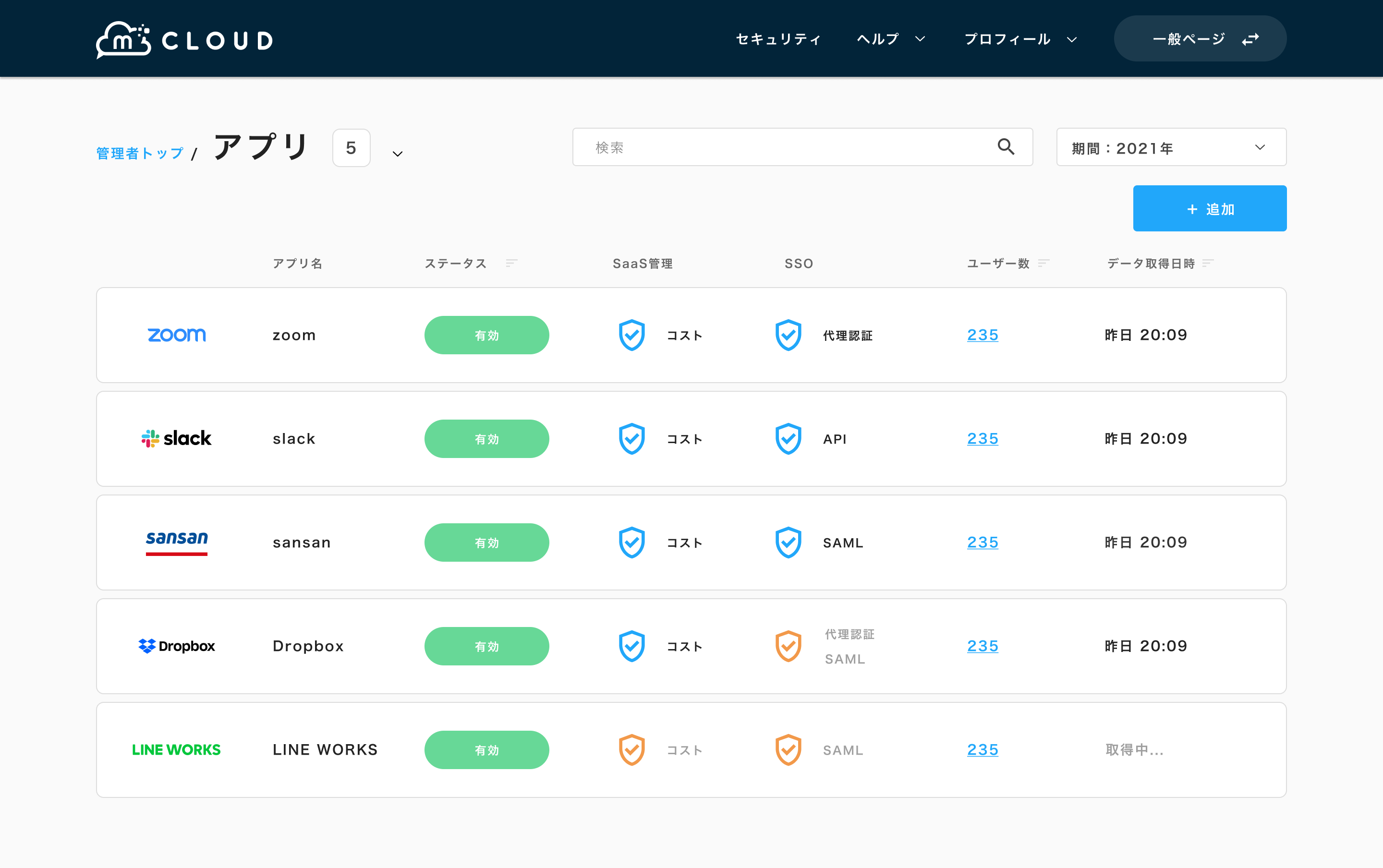Click LINE WORKS orange SaaS shield icon
This screenshot has width=1383, height=868.
(x=631, y=750)
